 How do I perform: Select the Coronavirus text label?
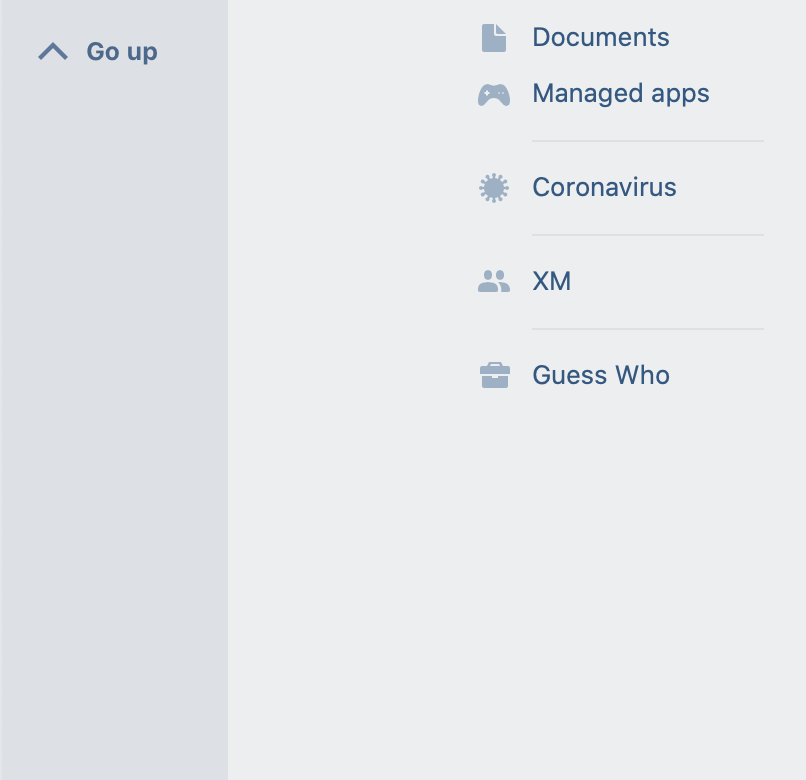[604, 187]
